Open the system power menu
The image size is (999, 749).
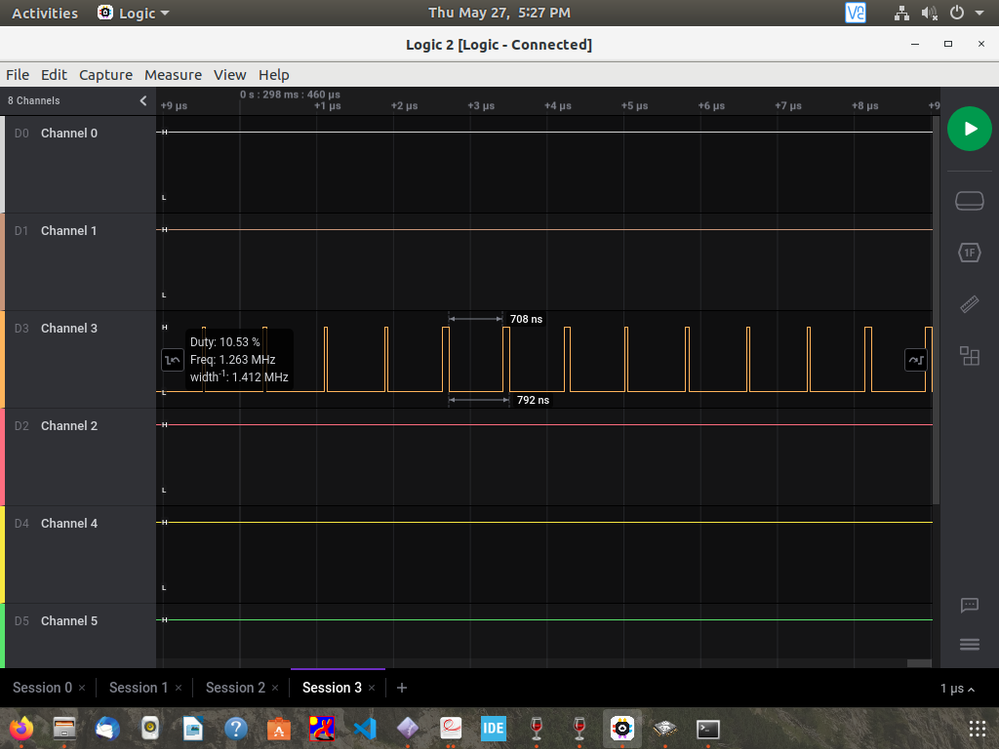point(957,13)
